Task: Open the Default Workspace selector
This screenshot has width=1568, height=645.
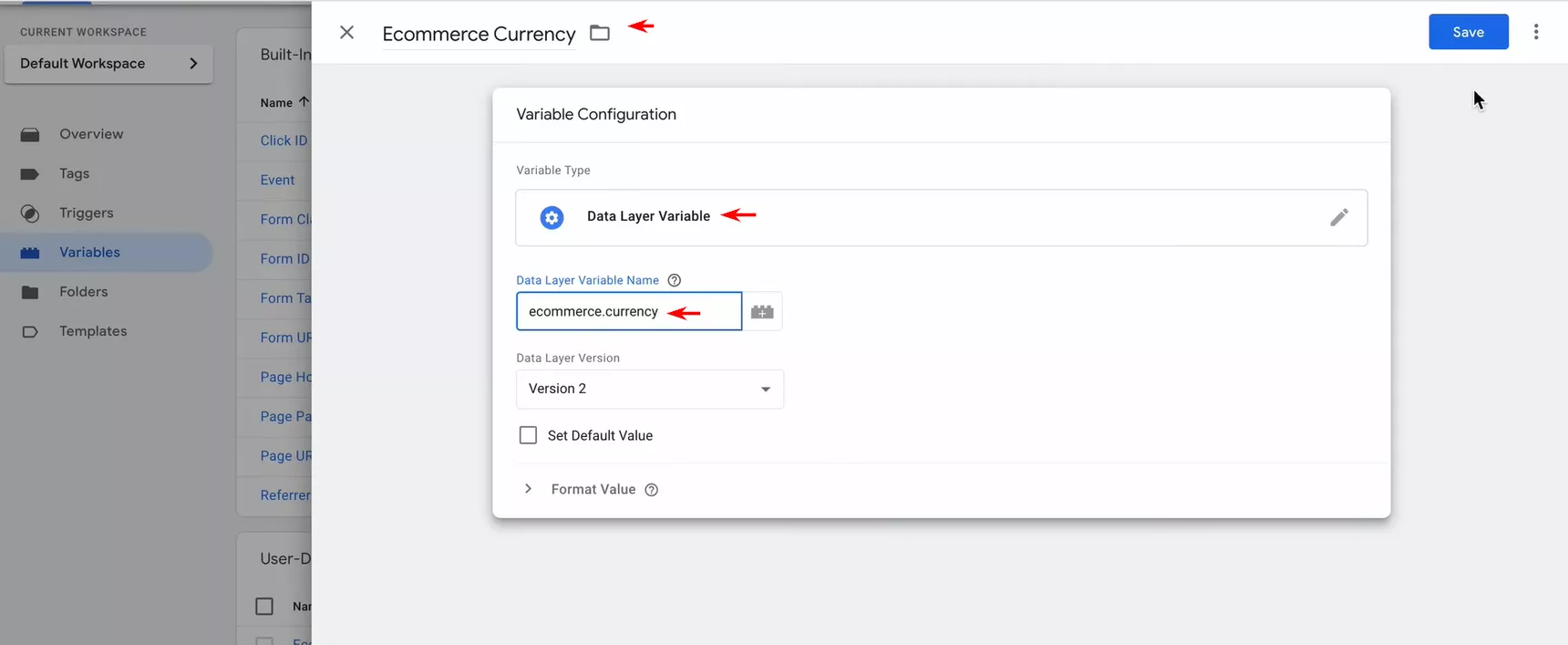Action: pos(108,63)
